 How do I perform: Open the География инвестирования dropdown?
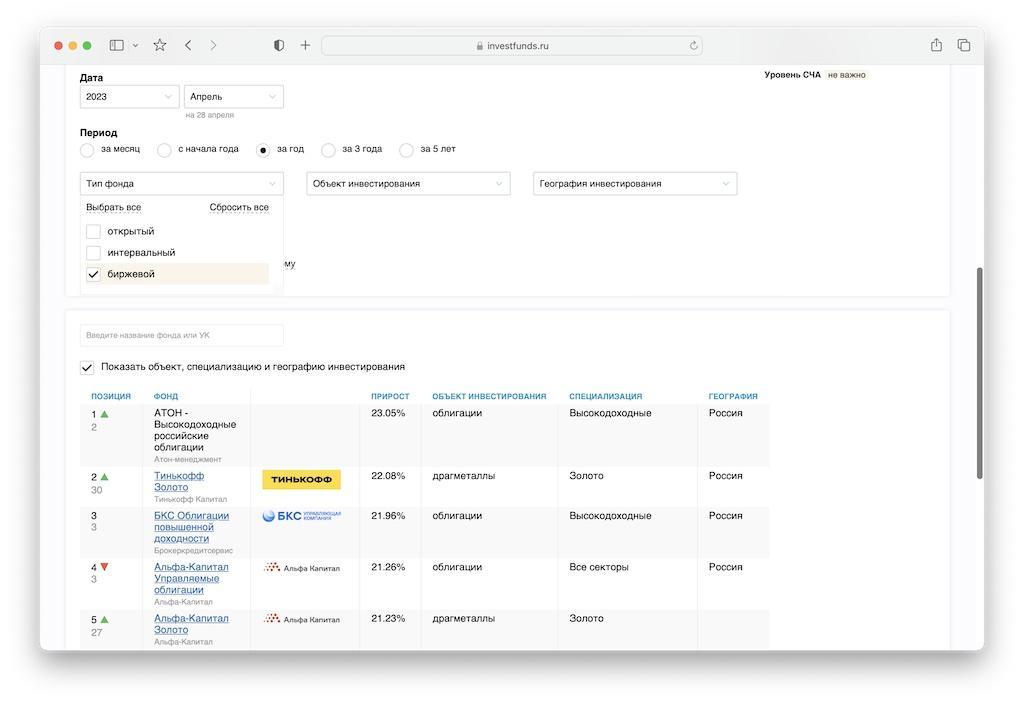635,184
